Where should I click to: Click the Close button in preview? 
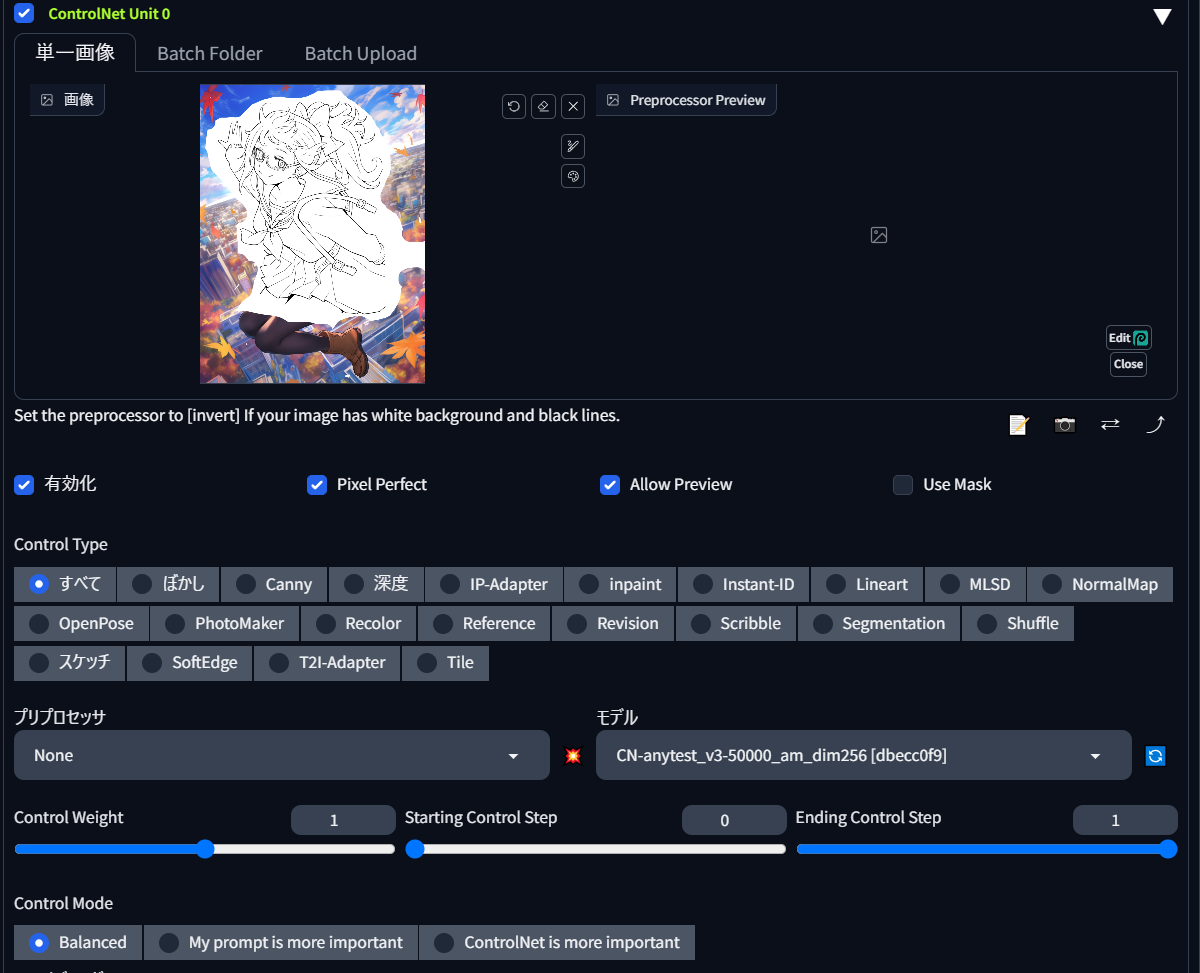point(1128,364)
